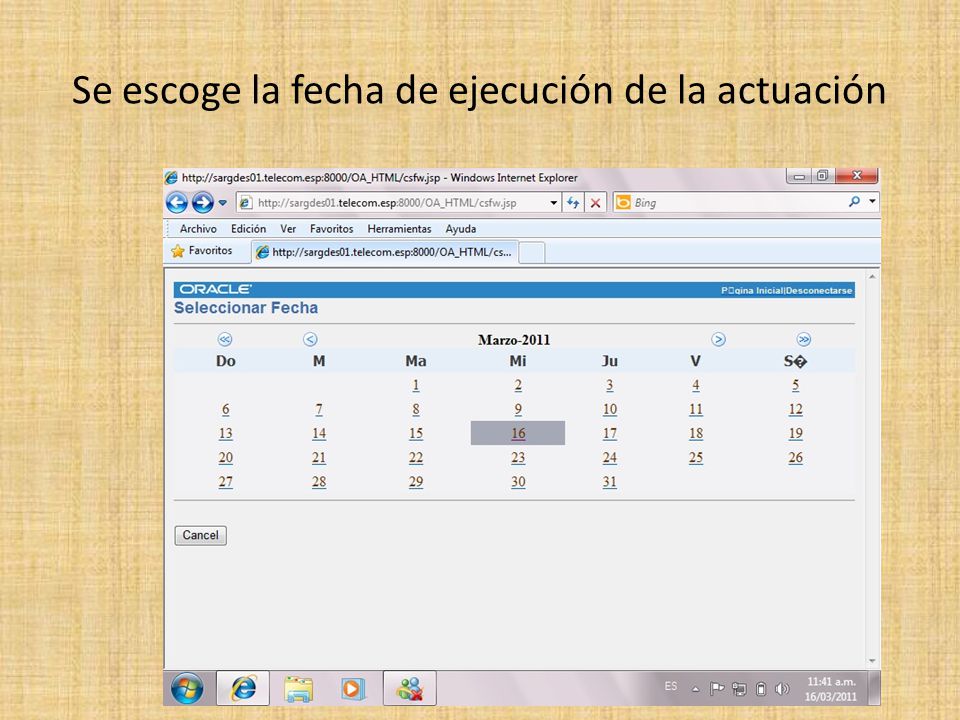Image resolution: width=960 pixels, height=720 pixels.
Task: Show hidden tray icons arrow
Action: [696, 689]
